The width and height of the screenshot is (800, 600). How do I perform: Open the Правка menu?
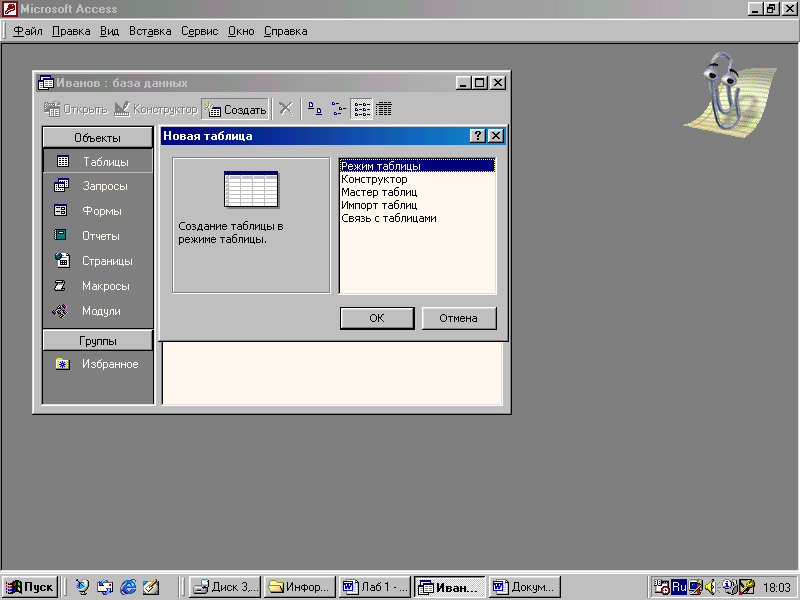tap(71, 31)
